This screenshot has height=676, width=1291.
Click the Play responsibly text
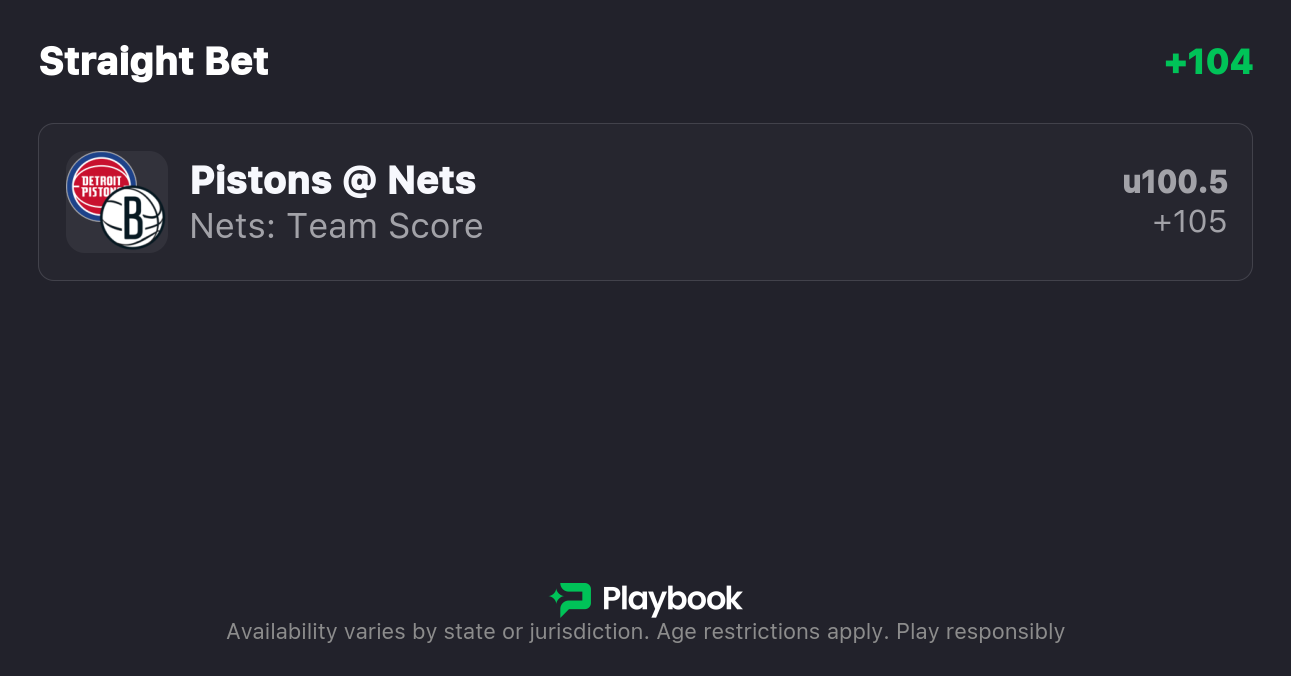coord(980,632)
